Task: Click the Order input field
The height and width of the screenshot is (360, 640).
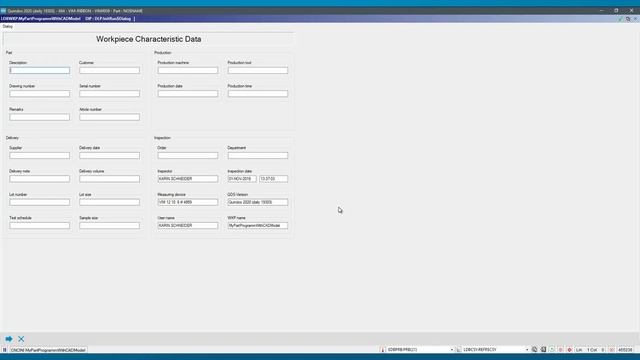Action: coord(188,156)
